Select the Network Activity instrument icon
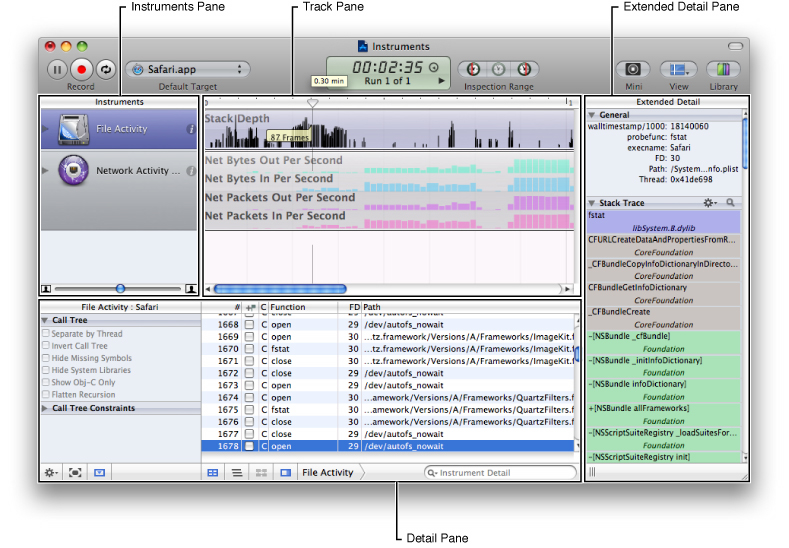 coord(73,171)
